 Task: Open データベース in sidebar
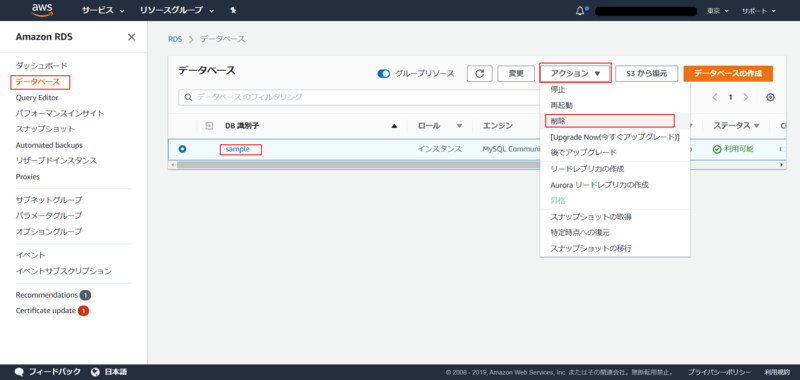point(38,82)
